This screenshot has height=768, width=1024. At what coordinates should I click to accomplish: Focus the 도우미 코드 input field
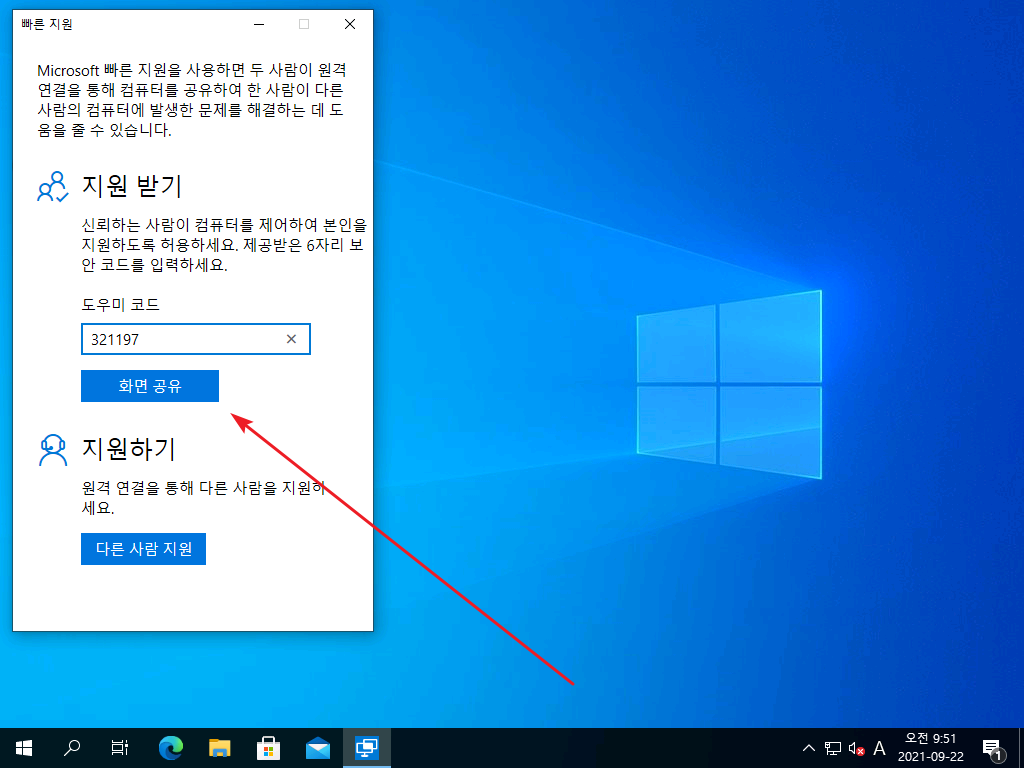coord(195,339)
